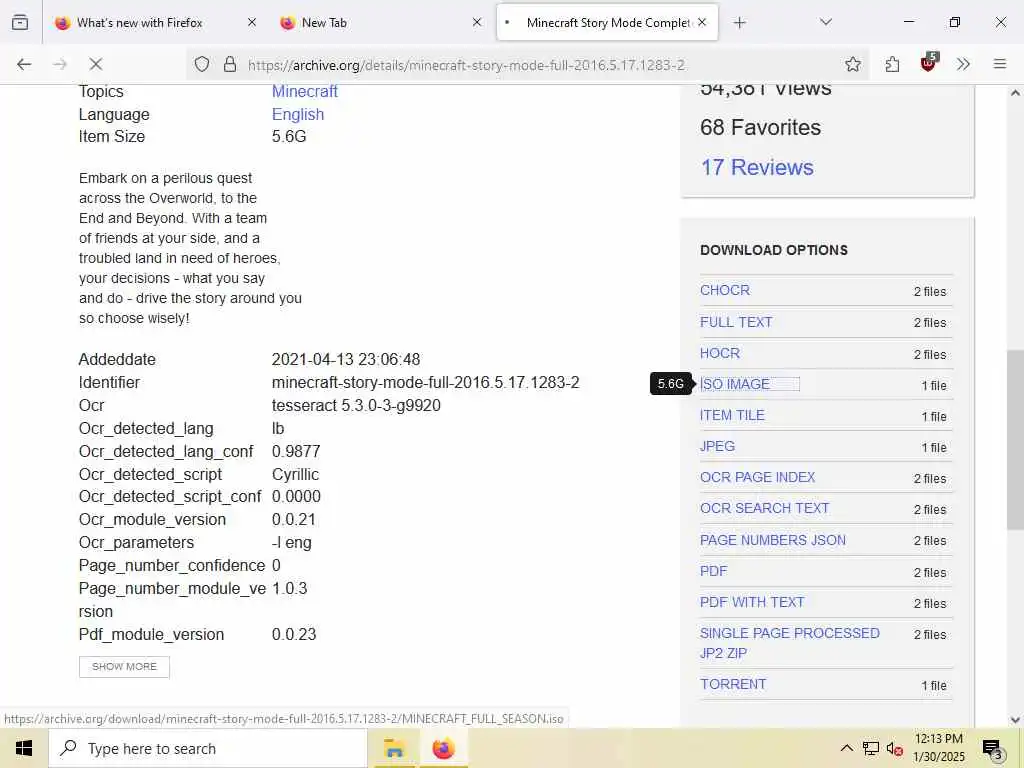Open the English language link

point(298,114)
